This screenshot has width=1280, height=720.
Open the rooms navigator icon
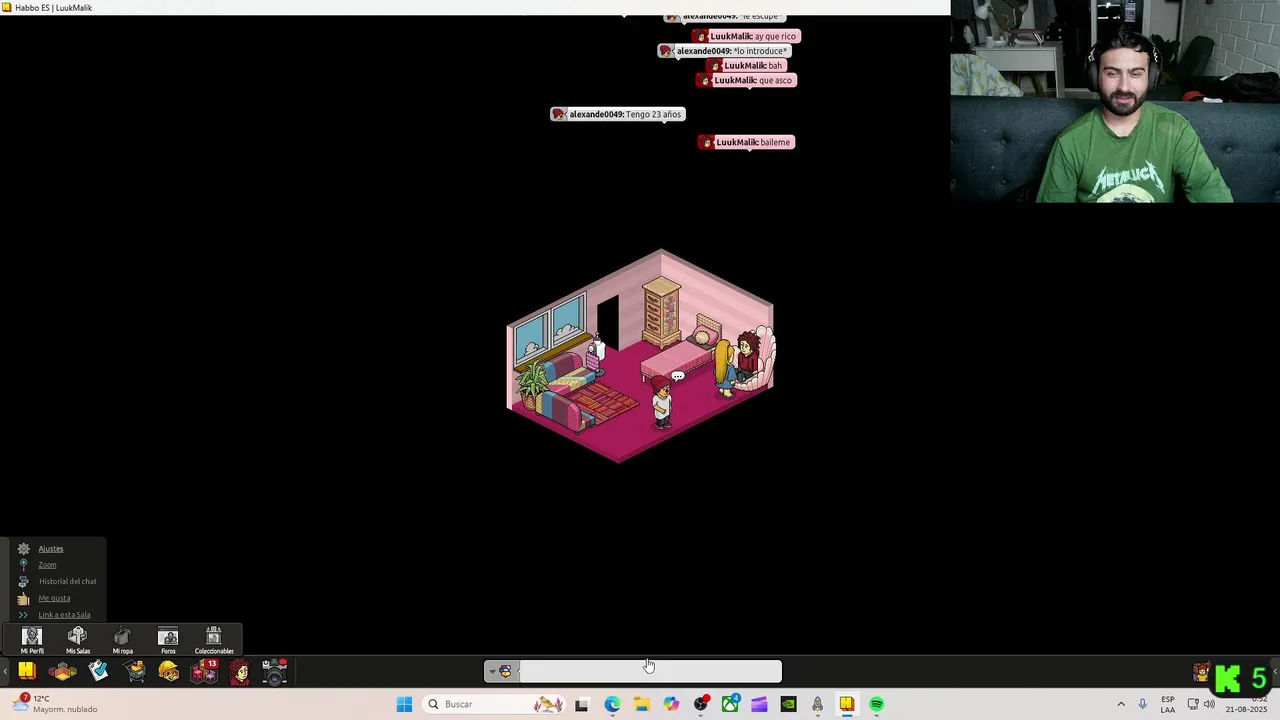click(62, 671)
